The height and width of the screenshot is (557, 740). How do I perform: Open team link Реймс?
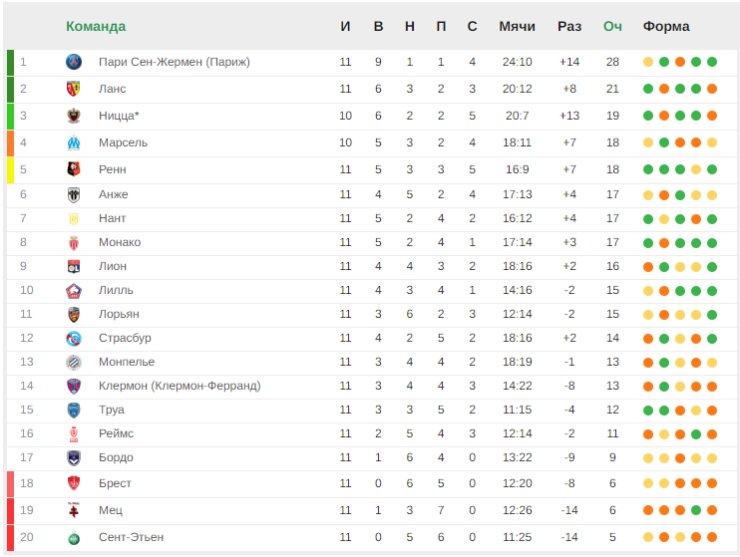coord(116,433)
